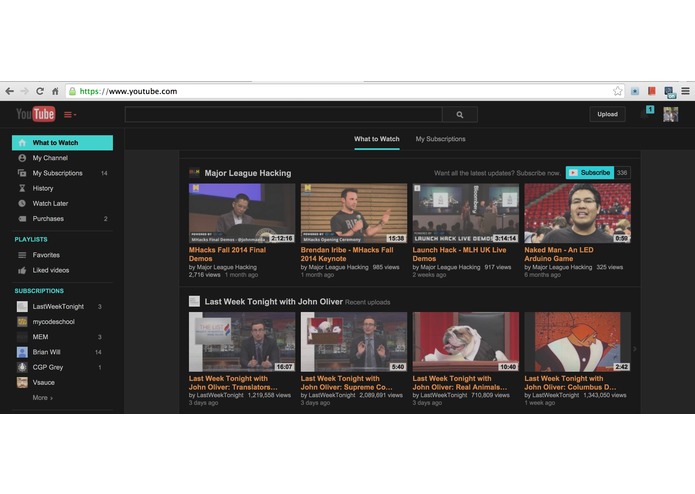This screenshot has width=695, height=494.
Task: Open John Oliver Supreme Court thumbnail
Action: pos(354,342)
